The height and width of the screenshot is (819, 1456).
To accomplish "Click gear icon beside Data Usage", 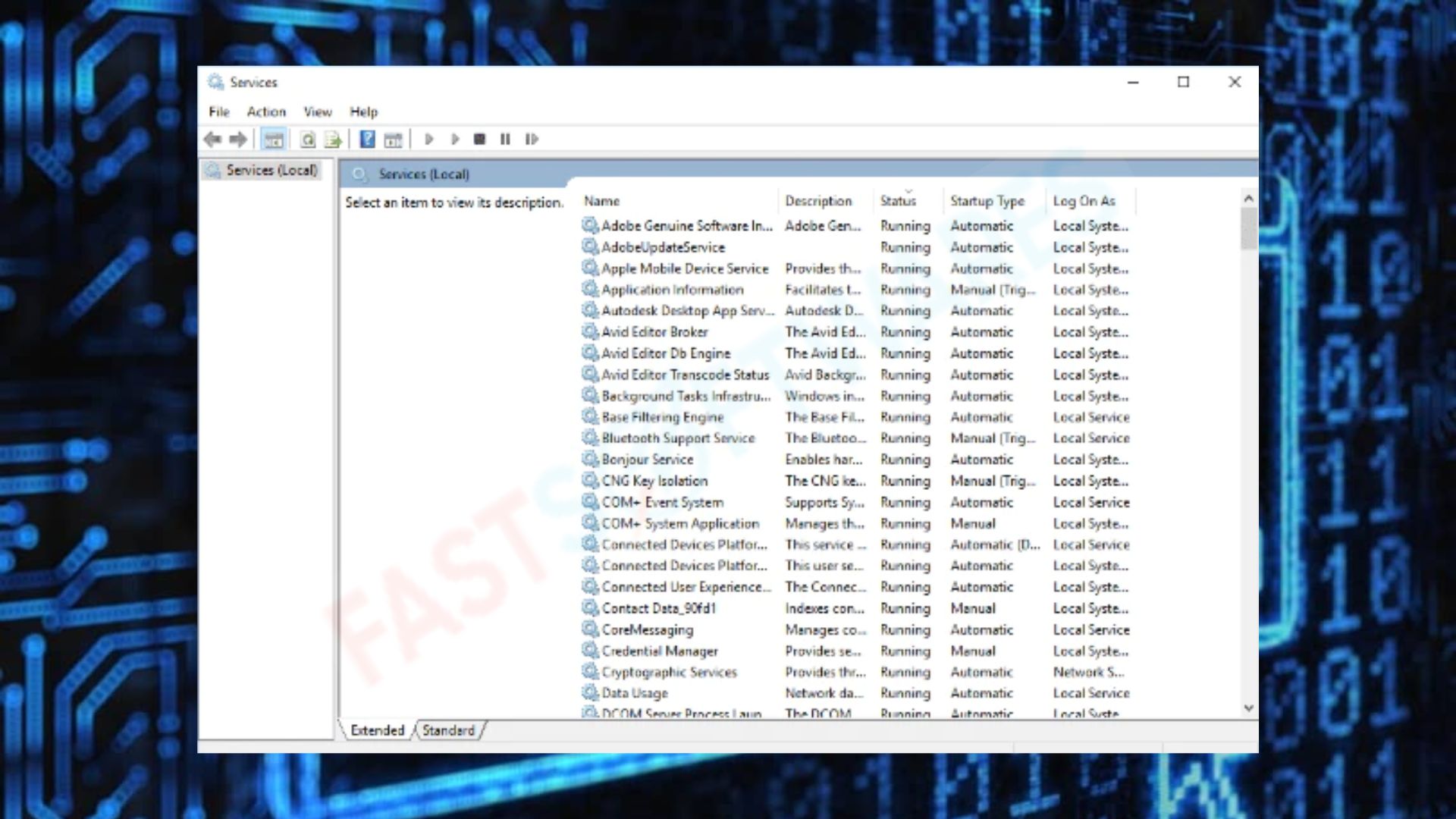I will click(590, 692).
